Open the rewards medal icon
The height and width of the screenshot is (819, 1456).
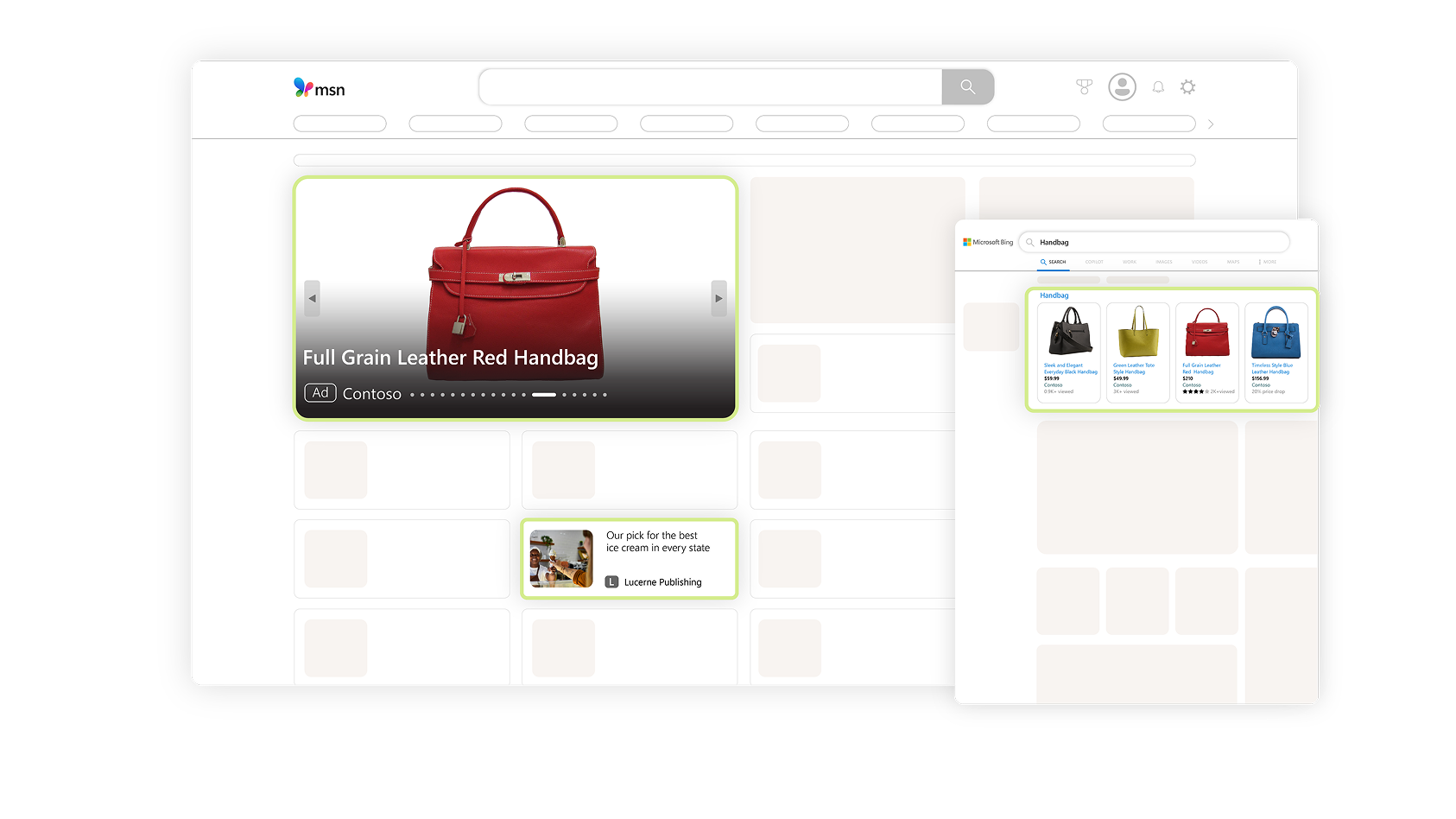point(1084,86)
